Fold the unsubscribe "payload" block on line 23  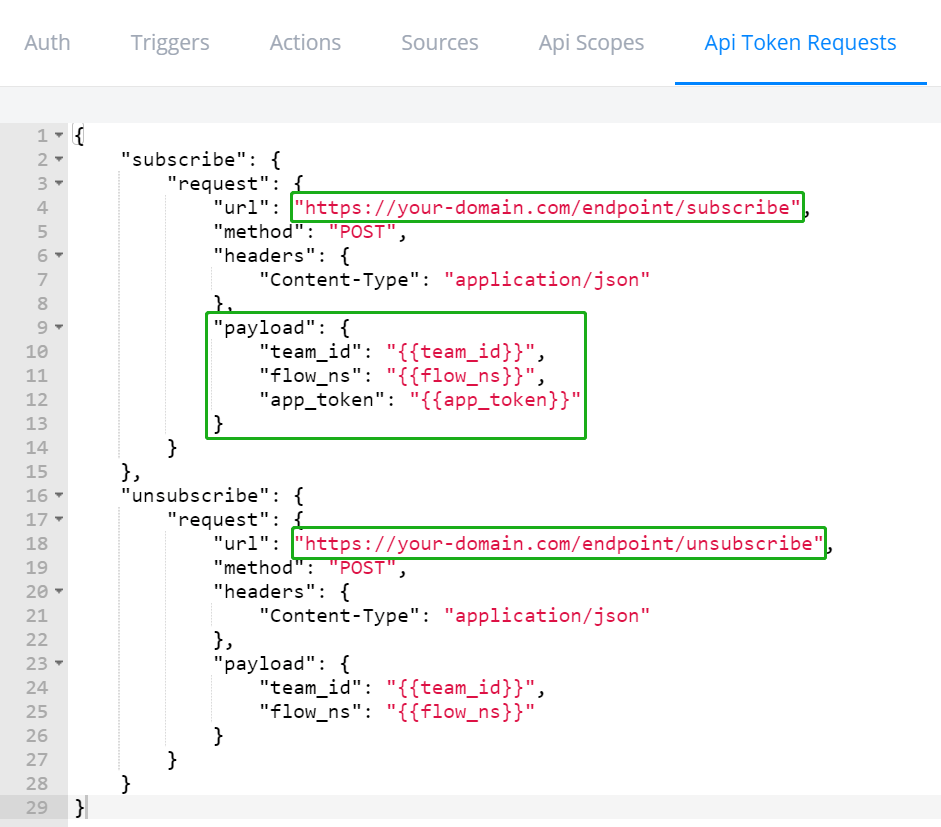pyautogui.click(x=59, y=664)
